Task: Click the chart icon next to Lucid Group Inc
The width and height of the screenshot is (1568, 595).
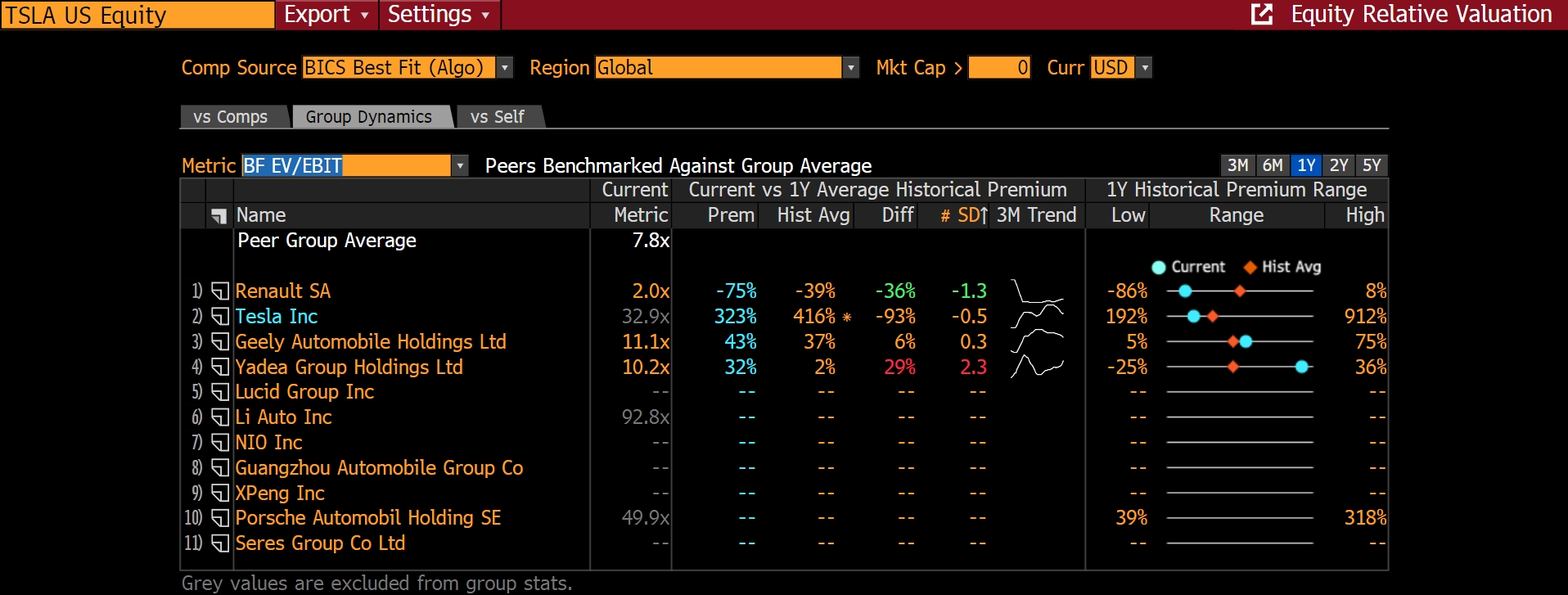Action: tap(219, 392)
